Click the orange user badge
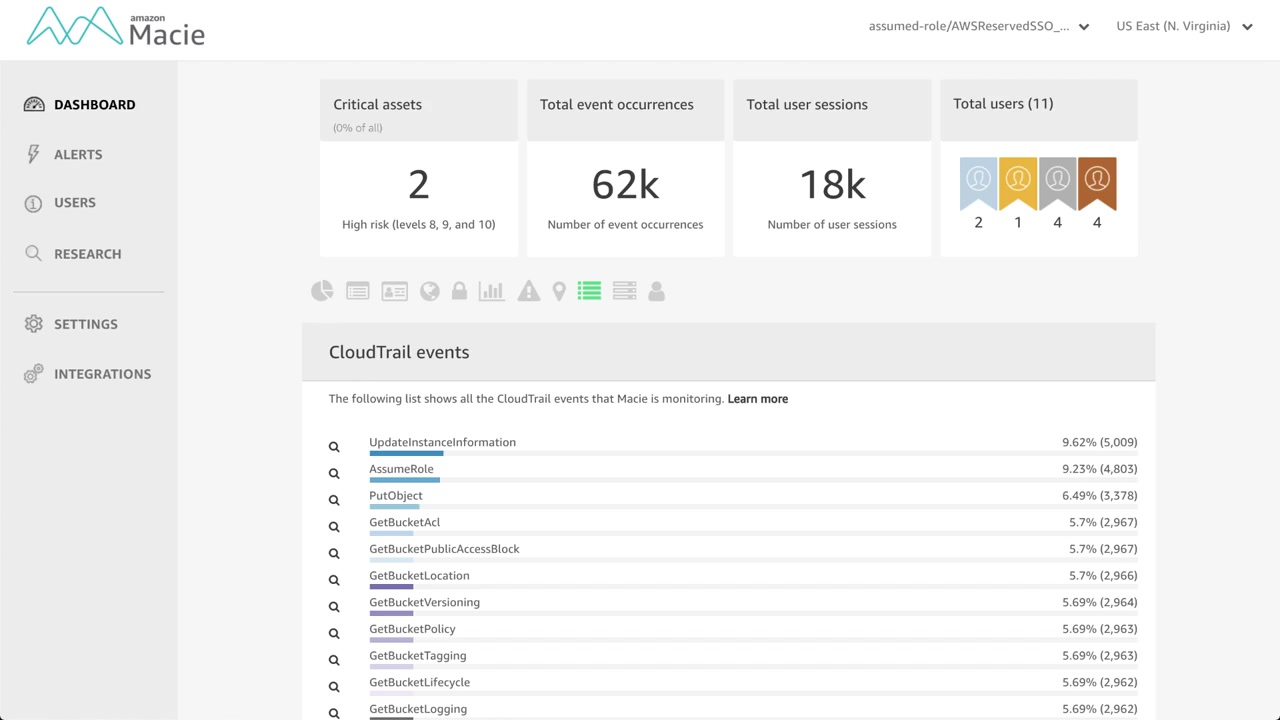This screenshot has height=720, width=1280. coord(1097,183)
